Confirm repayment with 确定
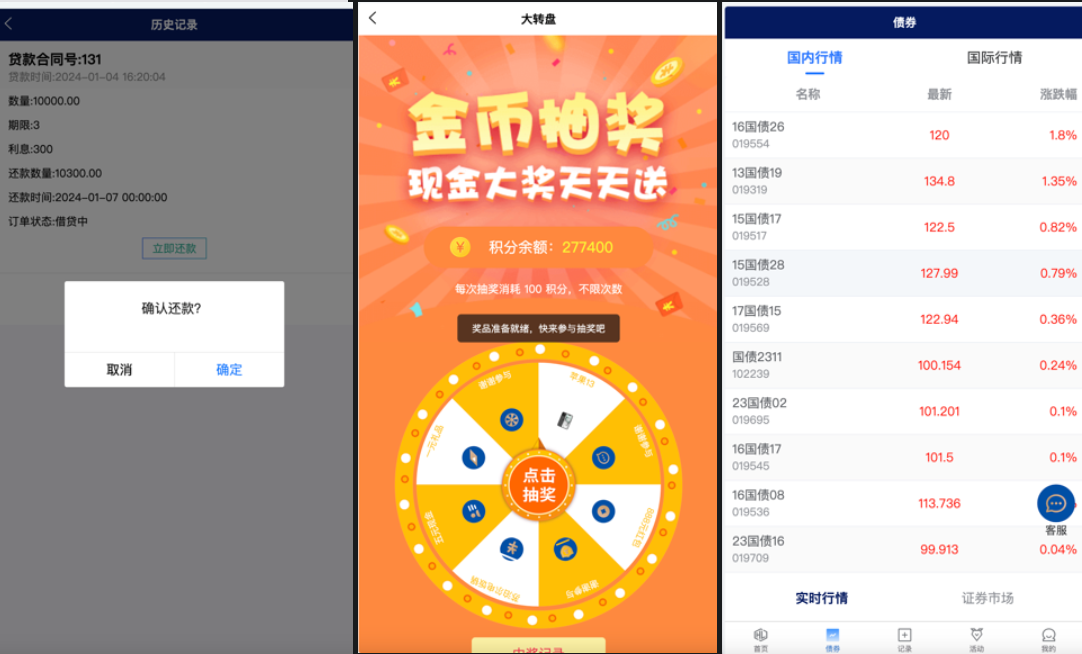The height and width of the screenshot is (654, 1082). 229,370
